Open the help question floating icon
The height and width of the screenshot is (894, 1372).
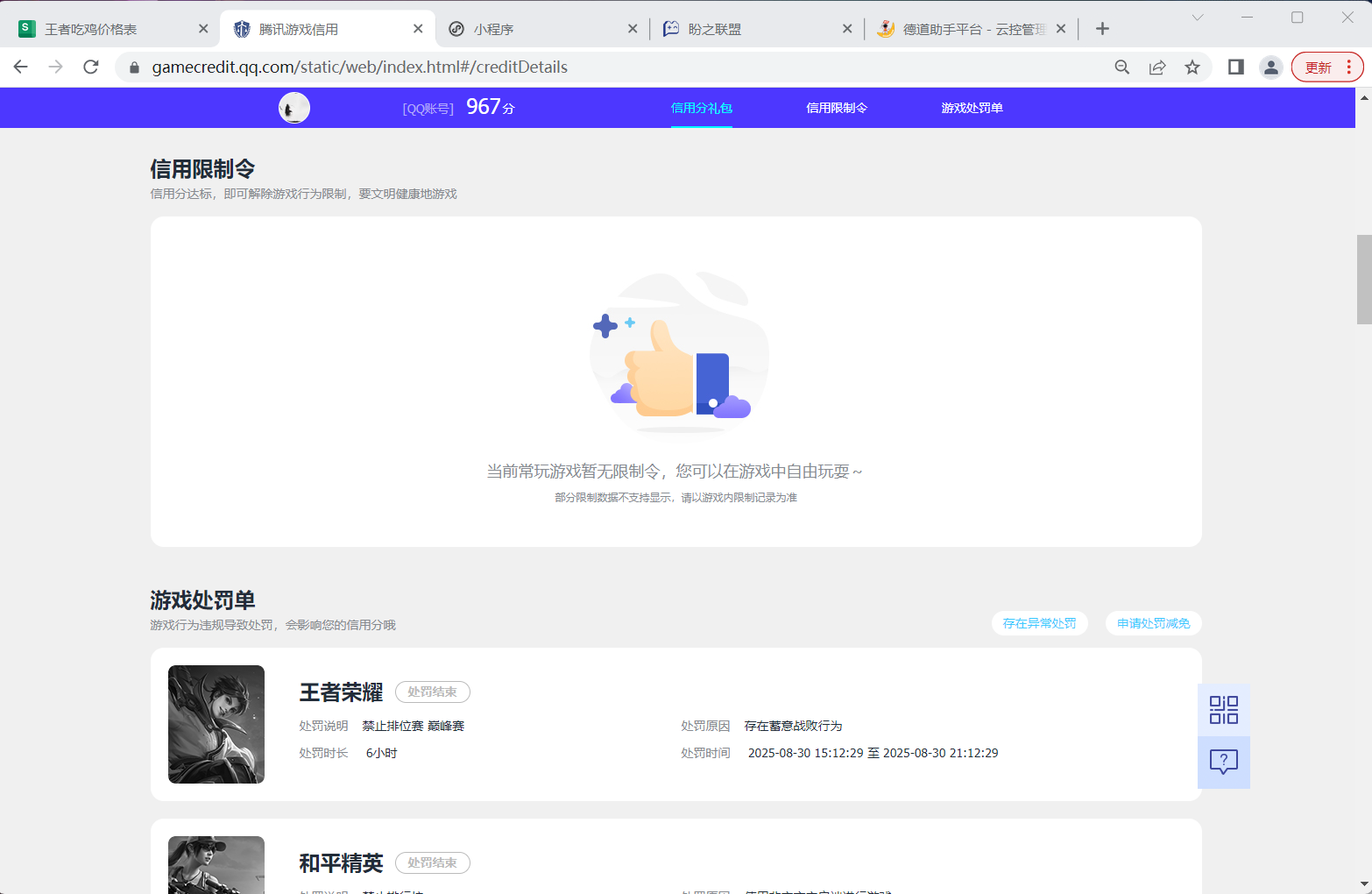[x=1224, y=763]
